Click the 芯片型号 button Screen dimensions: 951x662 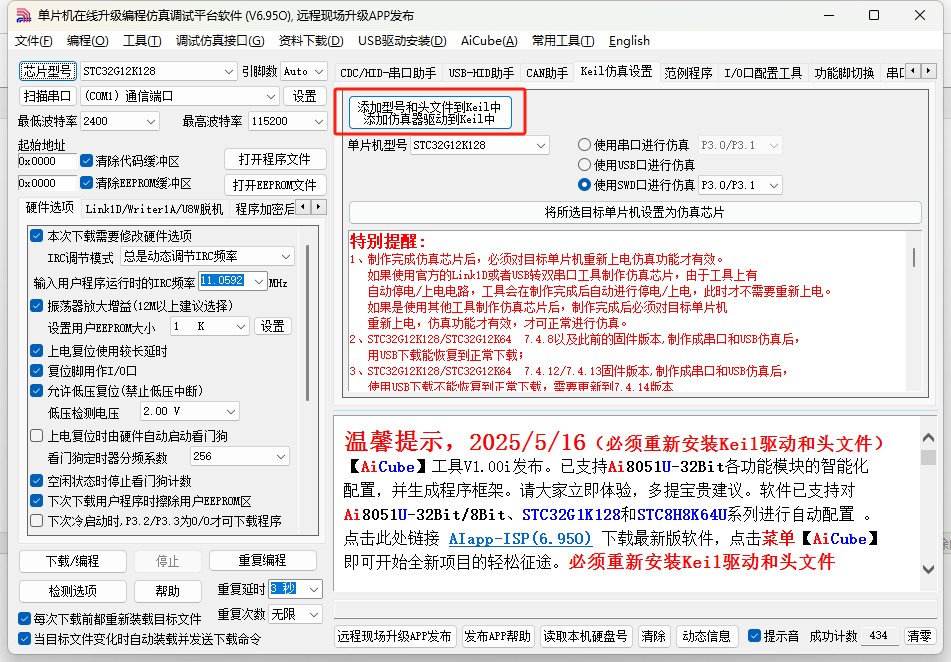[x=48, y=71]
